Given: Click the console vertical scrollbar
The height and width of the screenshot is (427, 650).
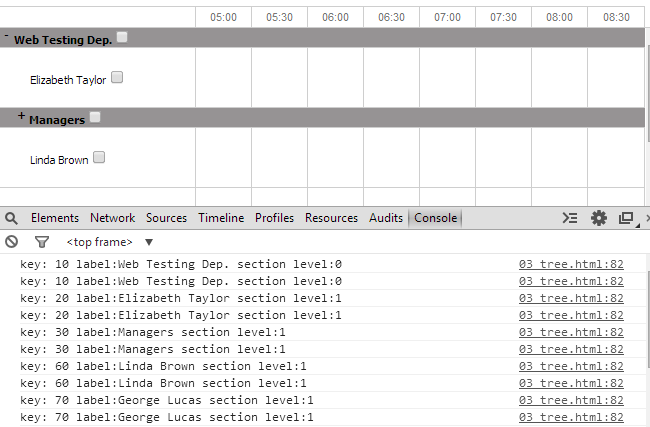Looking at the screenshot, I should 648,318.
